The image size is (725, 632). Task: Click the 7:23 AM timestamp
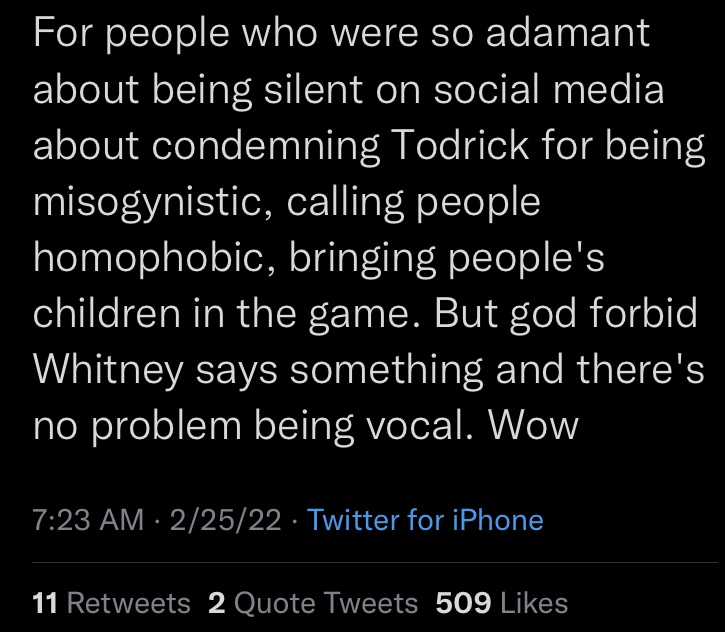tap(88, 520)
